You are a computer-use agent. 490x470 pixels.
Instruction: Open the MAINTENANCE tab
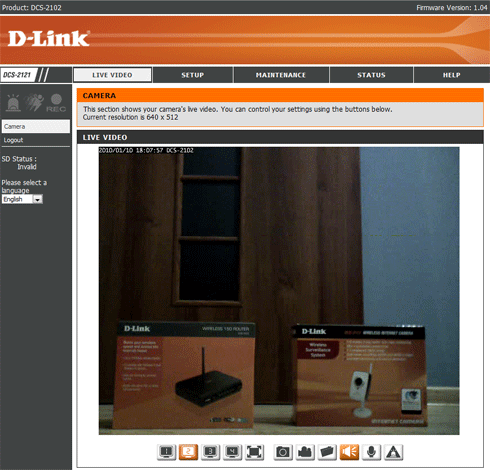(281, 75)
